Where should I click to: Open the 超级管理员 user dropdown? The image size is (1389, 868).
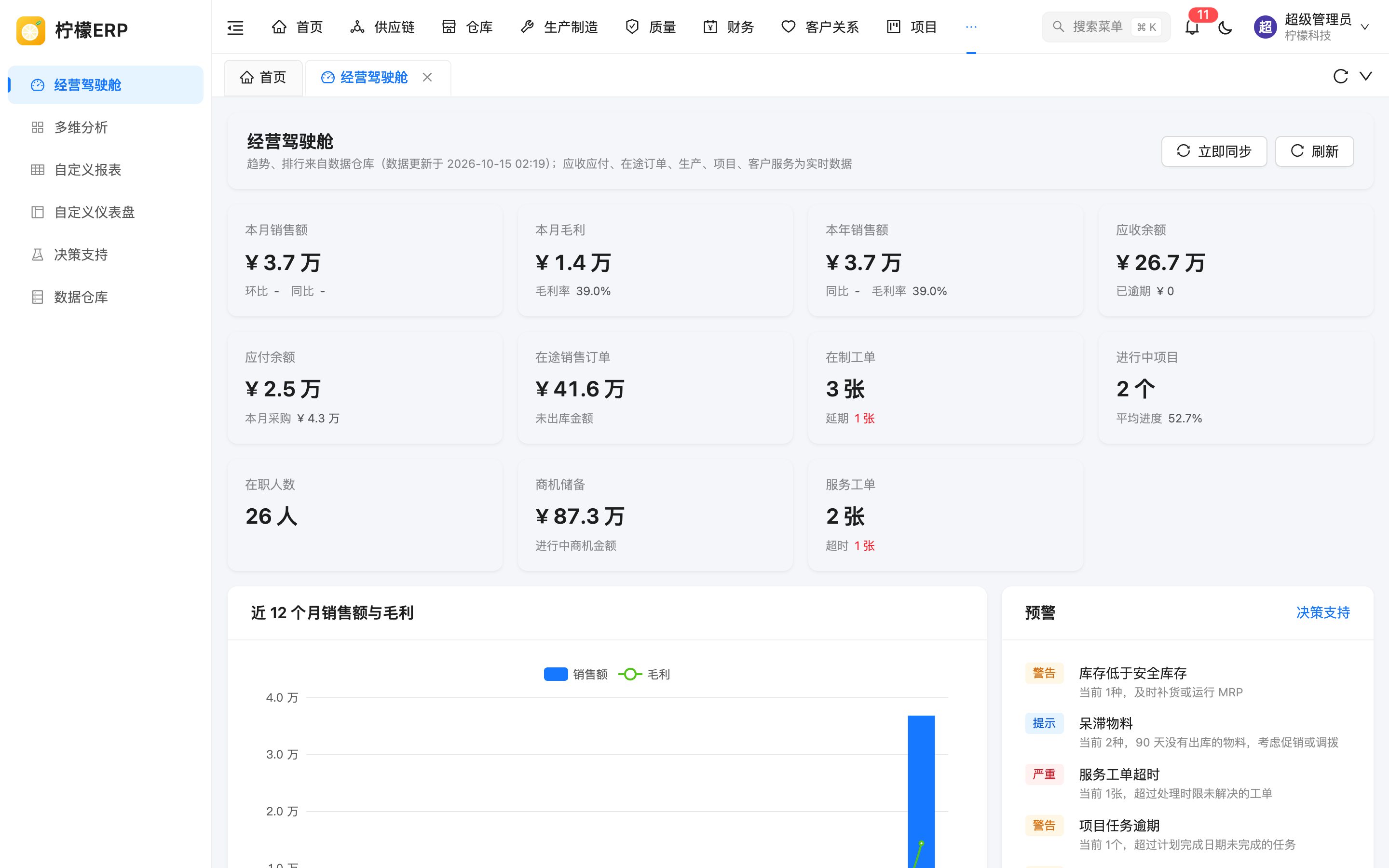click(x=1312, y=27)
